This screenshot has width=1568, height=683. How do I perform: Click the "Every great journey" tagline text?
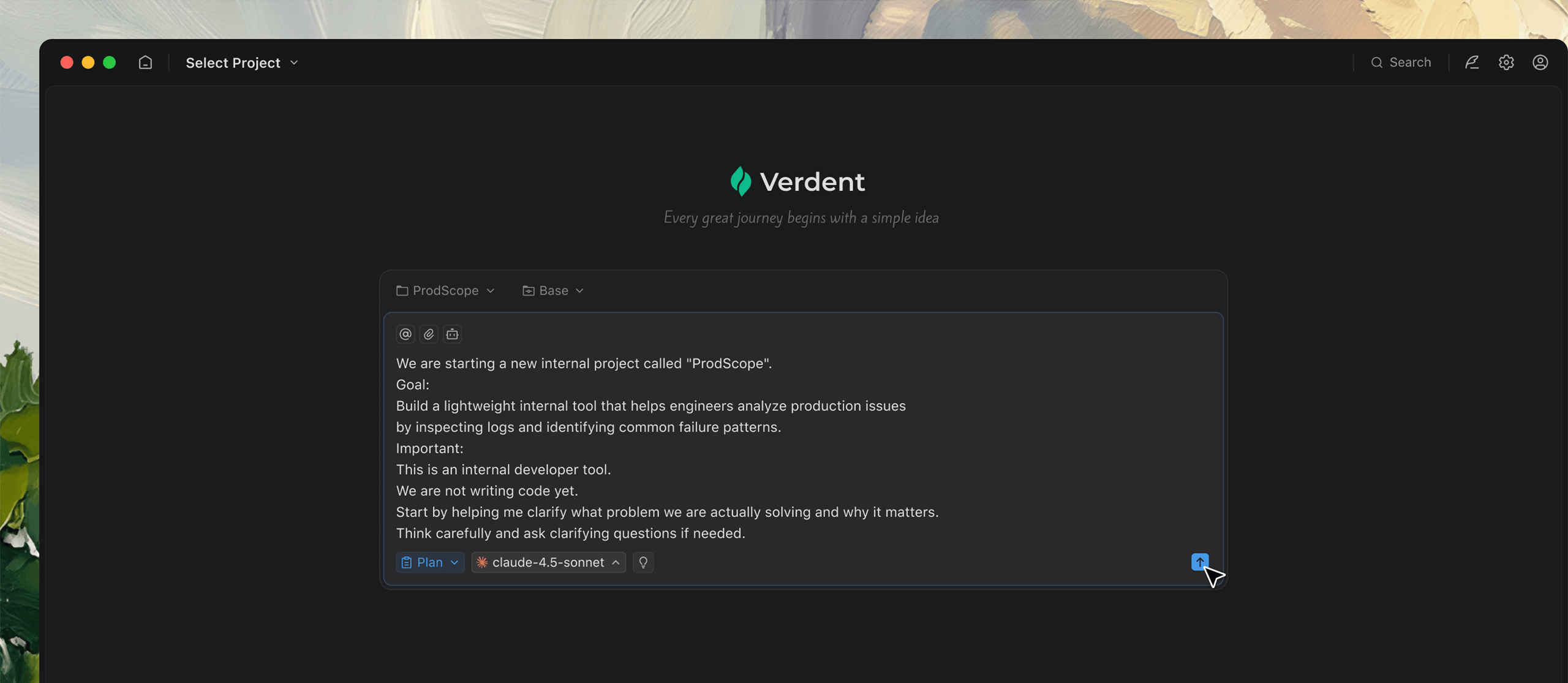pyautogui.click(x=801, y=218)
